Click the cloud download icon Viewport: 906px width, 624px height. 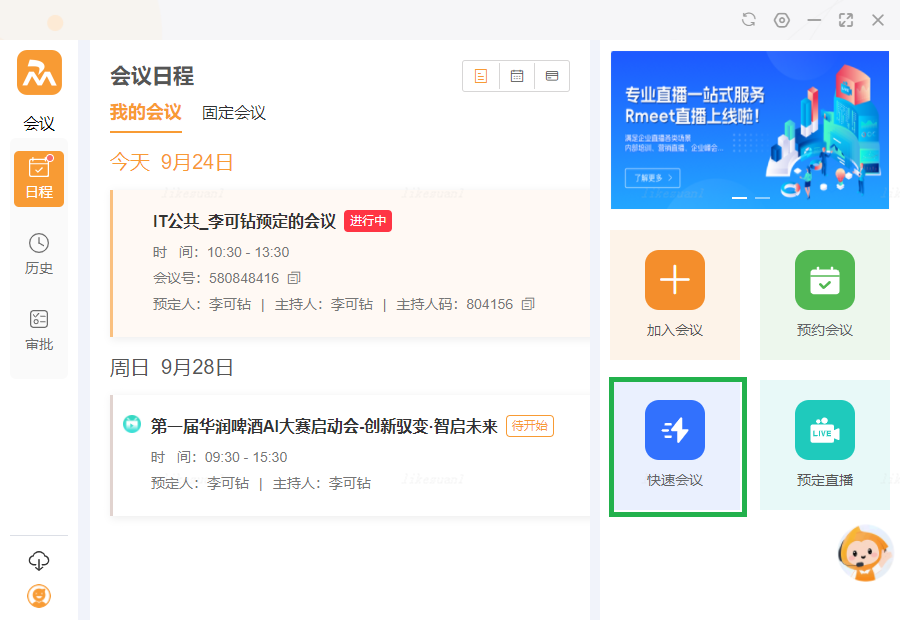(x=39, y=561)
